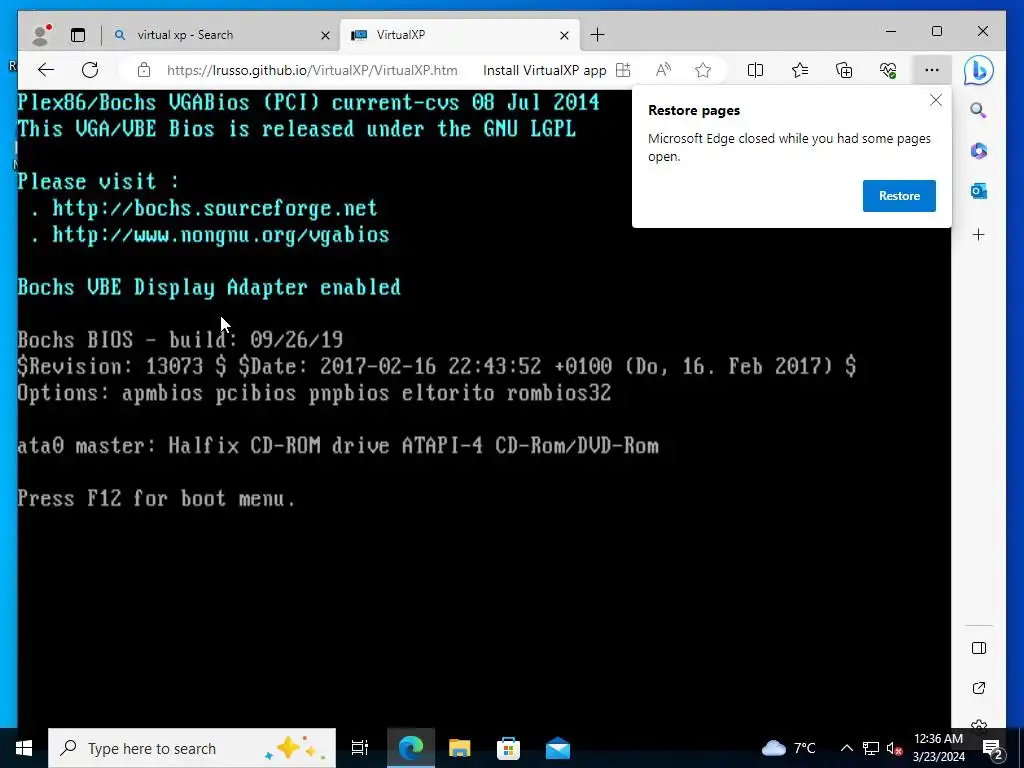The image size is (1024, 768).
Task: Open the weather widget showing 7°C
Action: click(x=788, y=748)
